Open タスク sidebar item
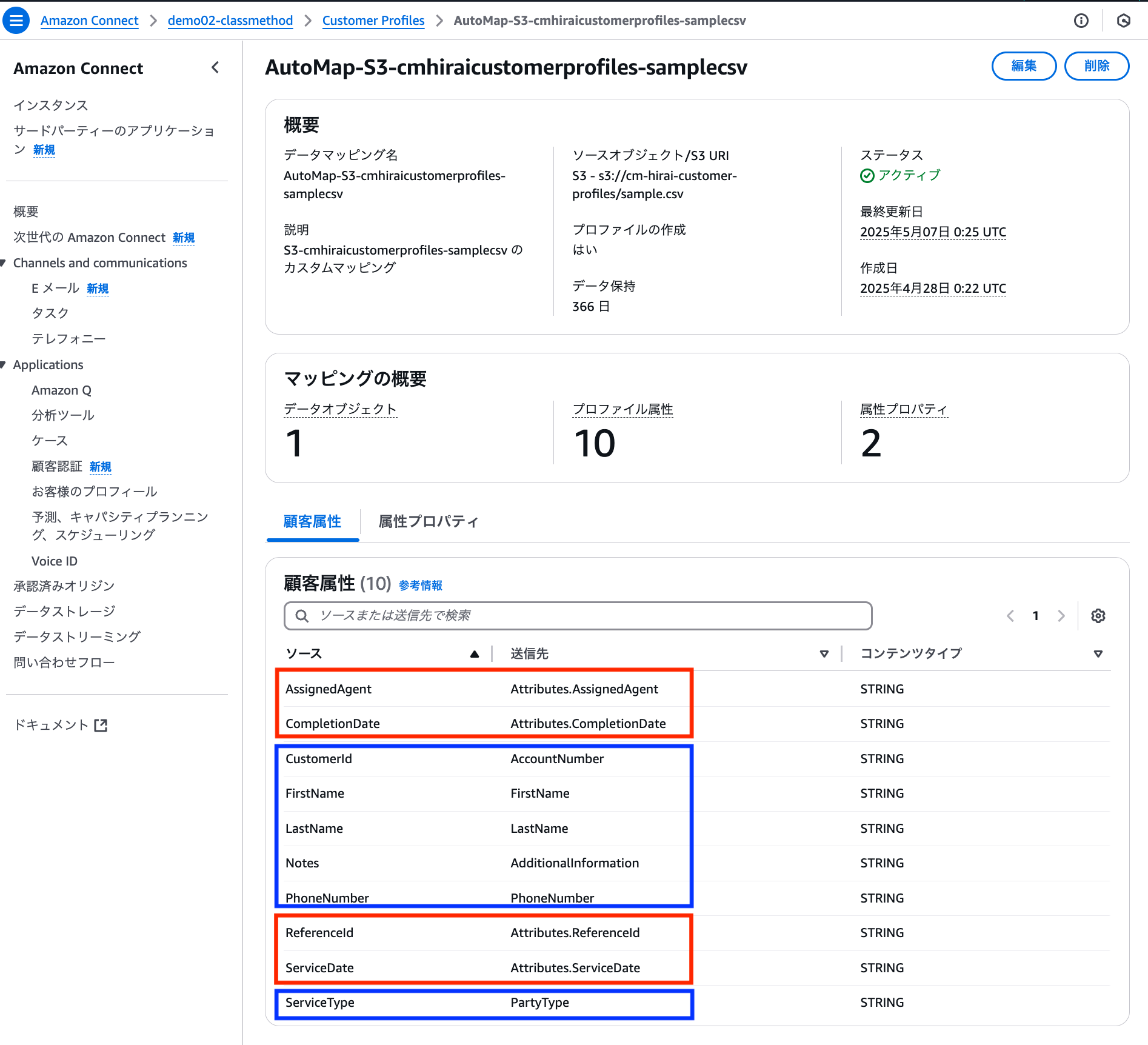 coord(50,313)
